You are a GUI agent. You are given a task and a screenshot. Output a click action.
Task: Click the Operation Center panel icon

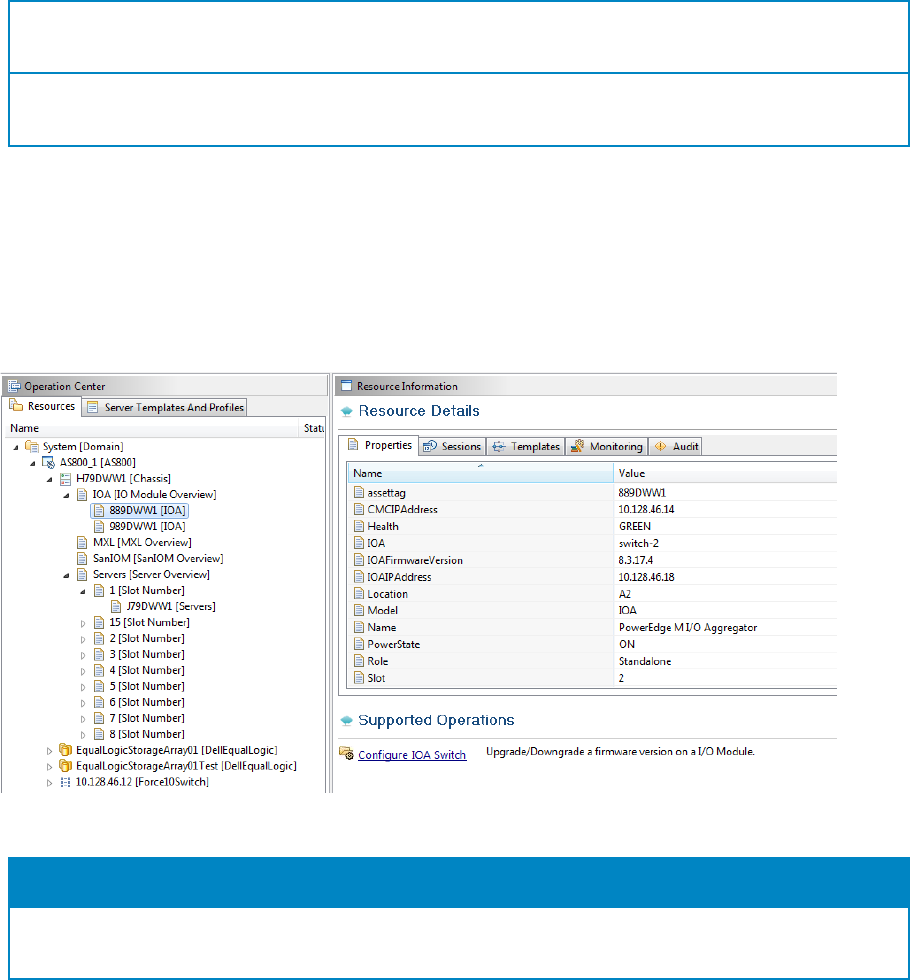coord(14,386)
